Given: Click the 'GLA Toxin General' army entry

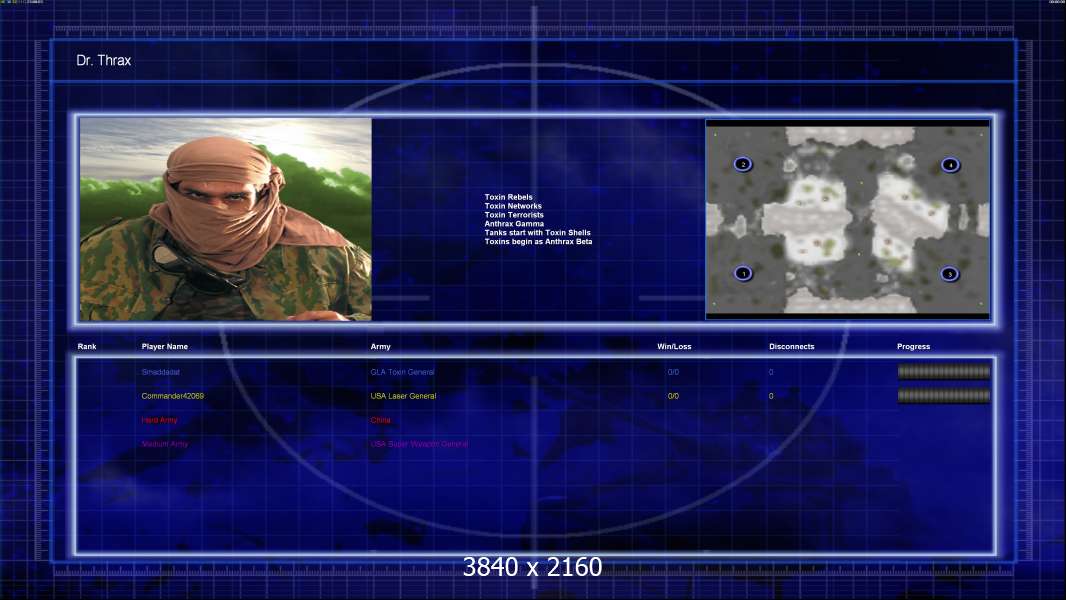Looking at the screenshot, I should [402, 372].
